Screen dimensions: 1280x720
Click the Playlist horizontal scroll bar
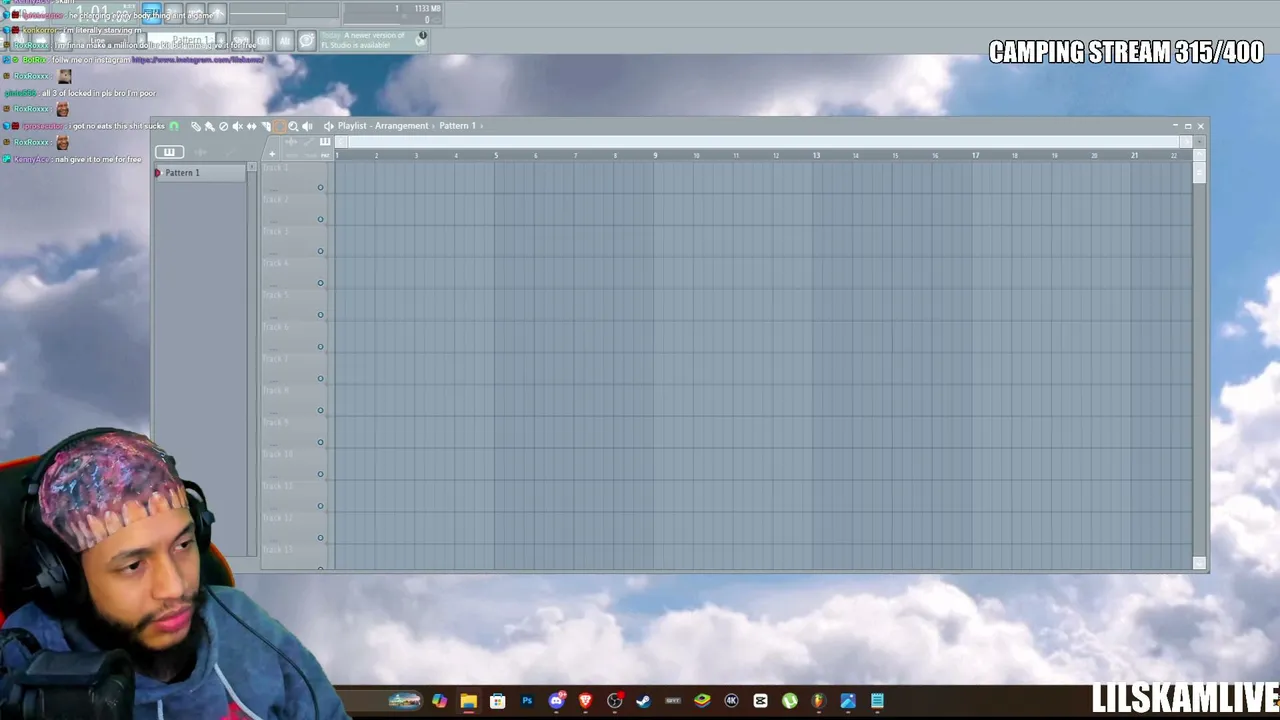(x=764, y=142)
